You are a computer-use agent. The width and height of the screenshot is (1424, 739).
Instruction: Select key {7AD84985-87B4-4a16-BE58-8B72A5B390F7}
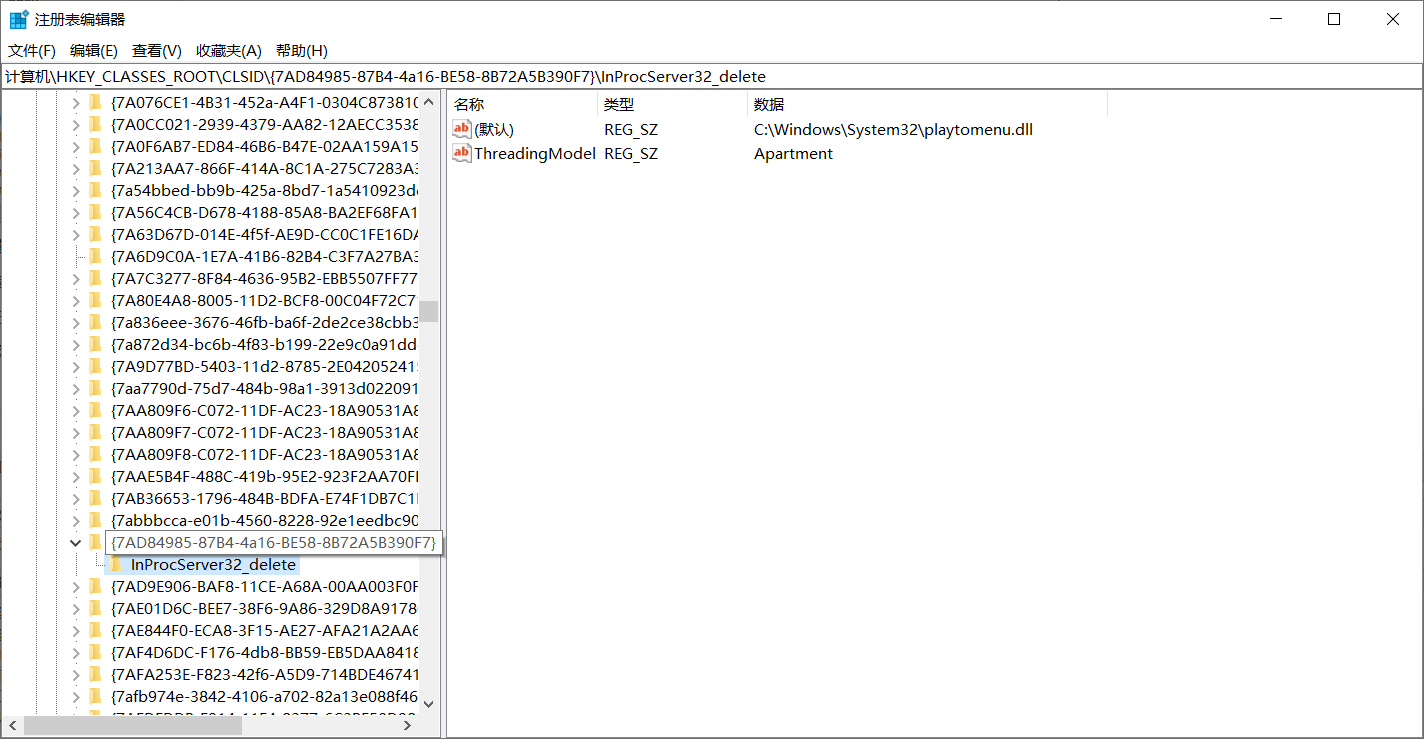[x=274, y=543]
